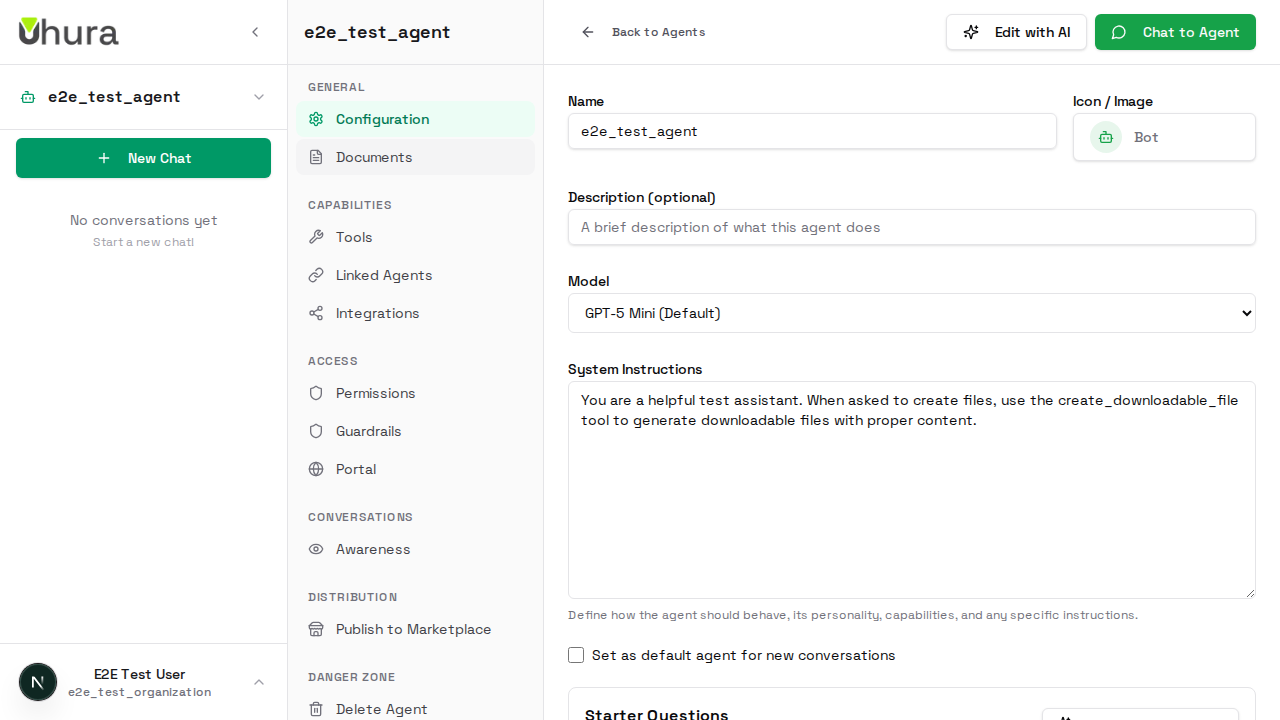Open Edit with AI

tap(1016, 32)
